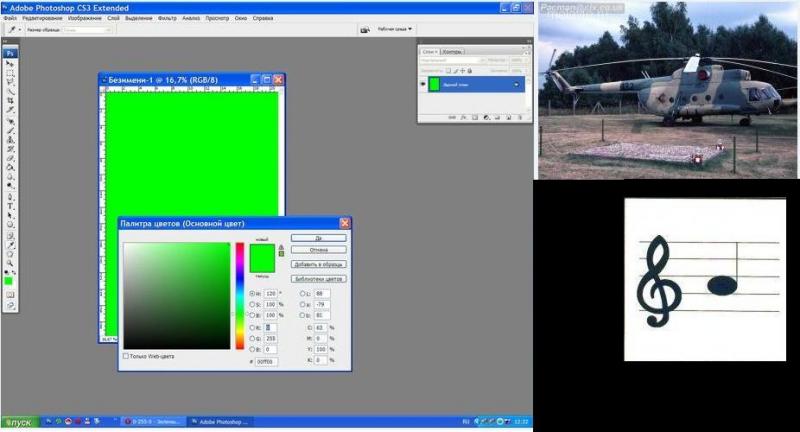Open the 'Рабочая среда' workspace dropdown

[x=396, y=30]
